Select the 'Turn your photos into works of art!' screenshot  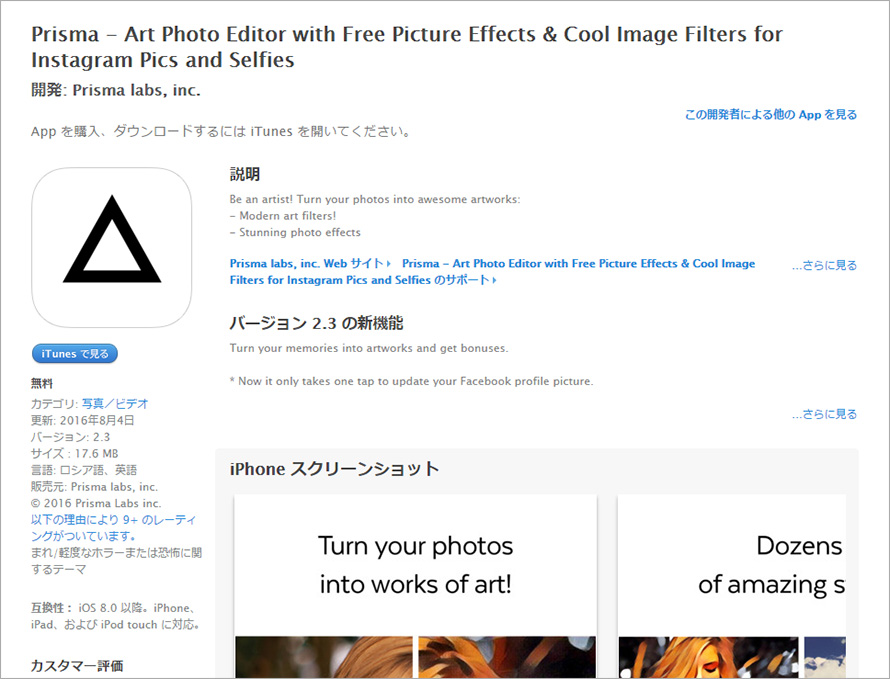415,585
